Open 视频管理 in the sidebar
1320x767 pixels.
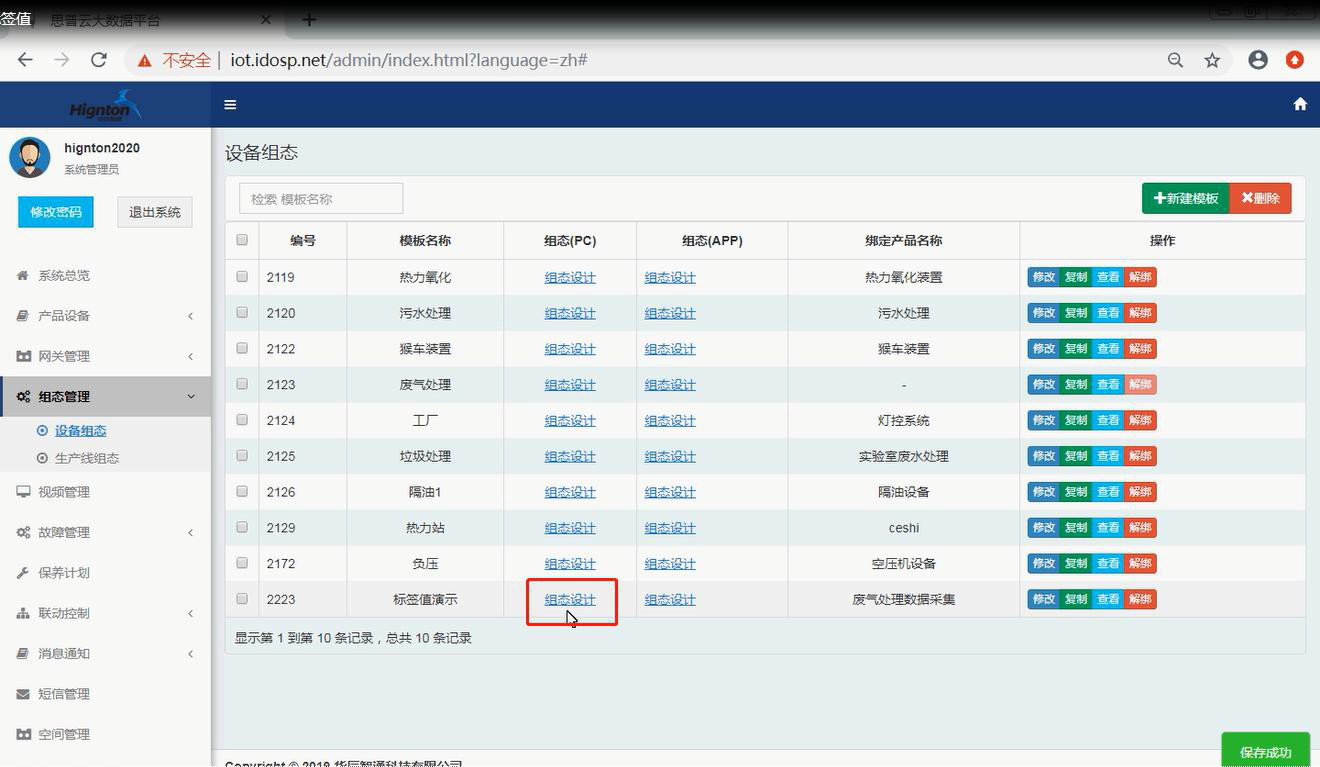tap(64, 492)
